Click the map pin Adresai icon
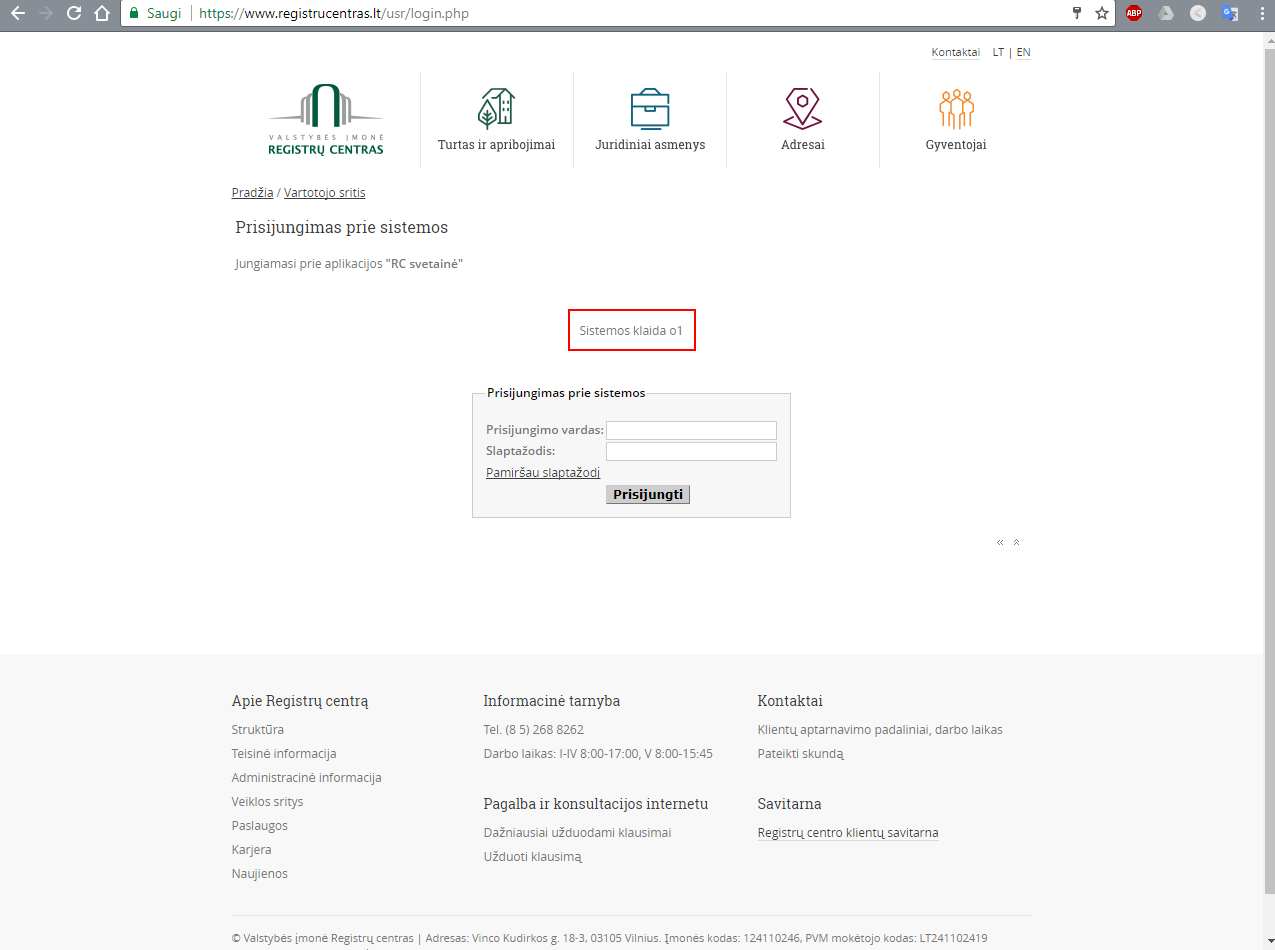 [803, 108]
